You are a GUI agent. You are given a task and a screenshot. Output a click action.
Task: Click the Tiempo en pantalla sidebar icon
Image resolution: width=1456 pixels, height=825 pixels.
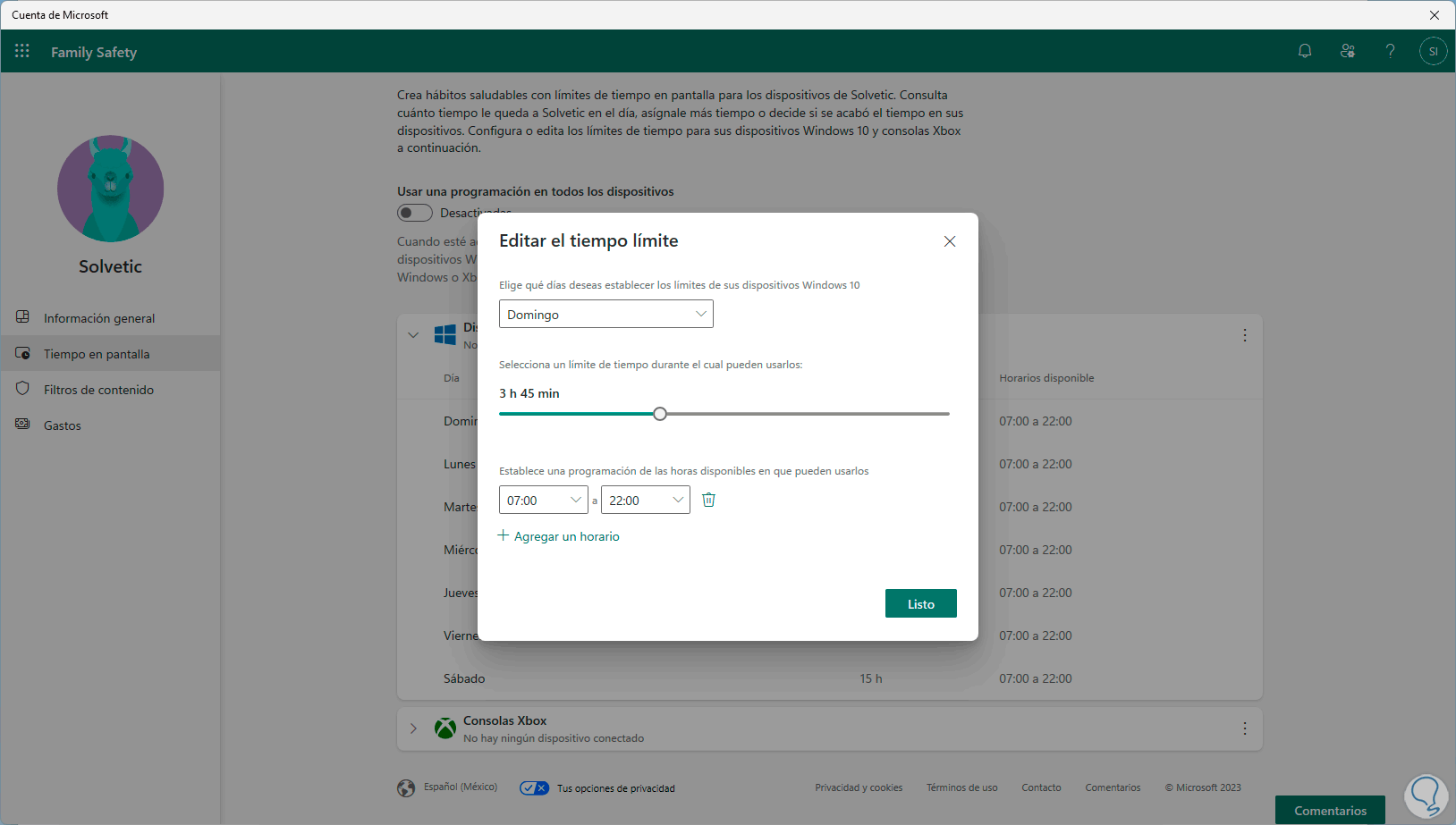coord(23,353)
